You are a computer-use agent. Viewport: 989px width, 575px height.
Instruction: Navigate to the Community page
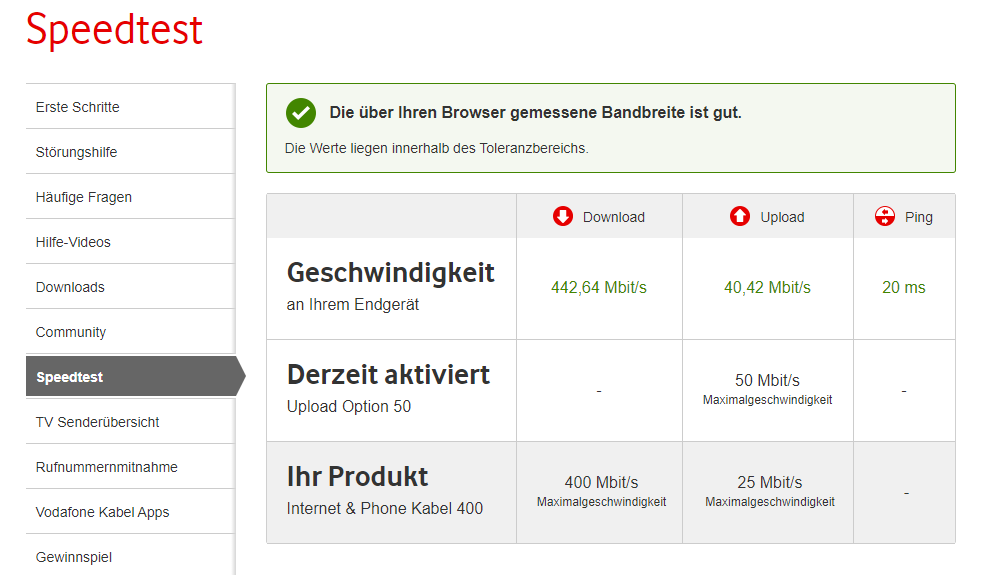[71, 332]
